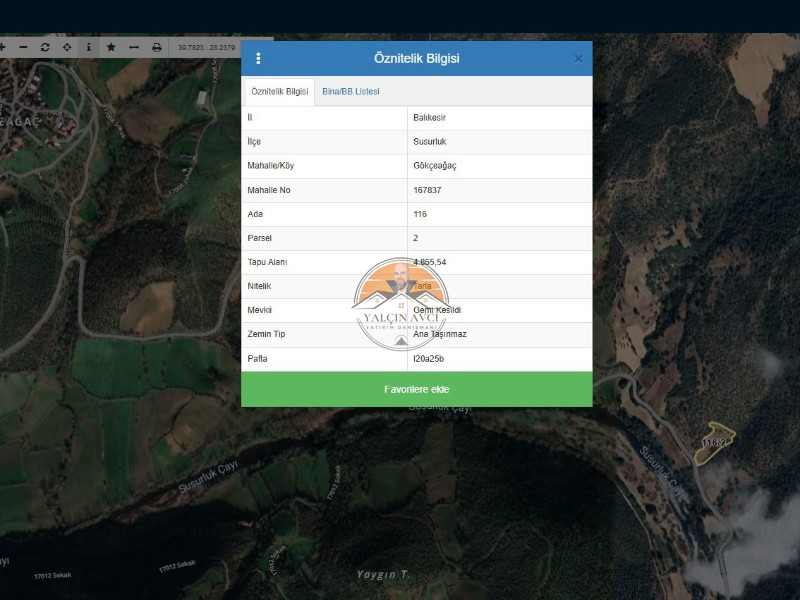The width and height of the screenshot is (800, 600).
Task: Select the Öznitelik Bilgisi tab
Action: pyautogui.click(x=280, y=91)
